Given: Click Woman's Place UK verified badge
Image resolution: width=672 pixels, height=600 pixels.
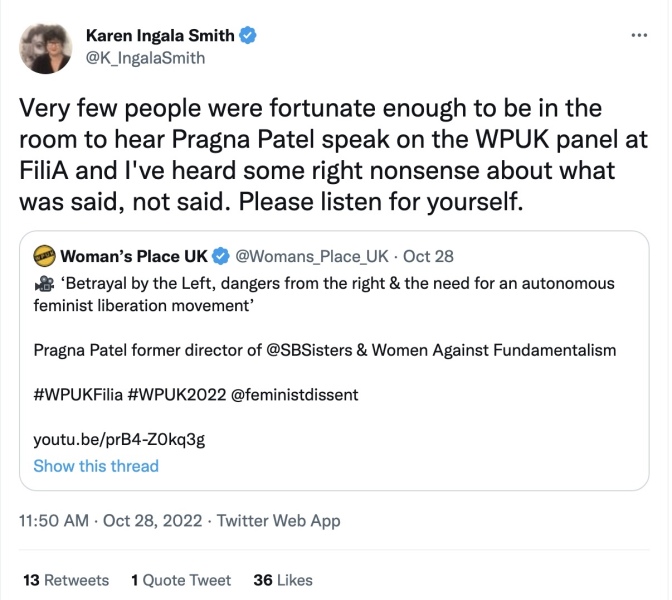Looking at the screenshot, I should (x=222, y=256).
